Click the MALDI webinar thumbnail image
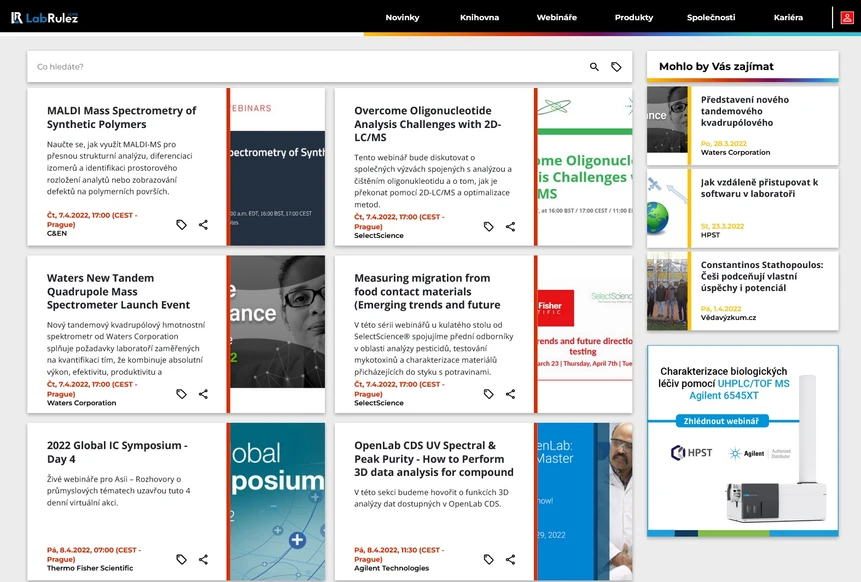This screenshot has height=582, width=861. click(x=277, y=167)
